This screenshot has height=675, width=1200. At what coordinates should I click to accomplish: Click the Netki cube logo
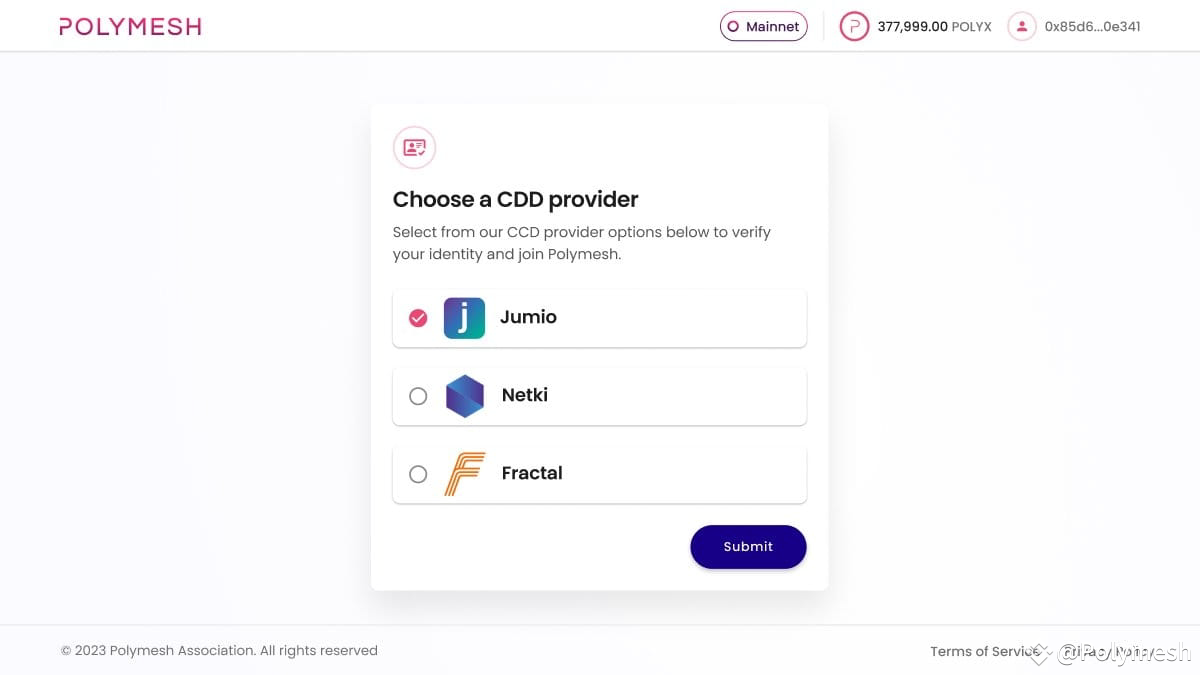464,396
